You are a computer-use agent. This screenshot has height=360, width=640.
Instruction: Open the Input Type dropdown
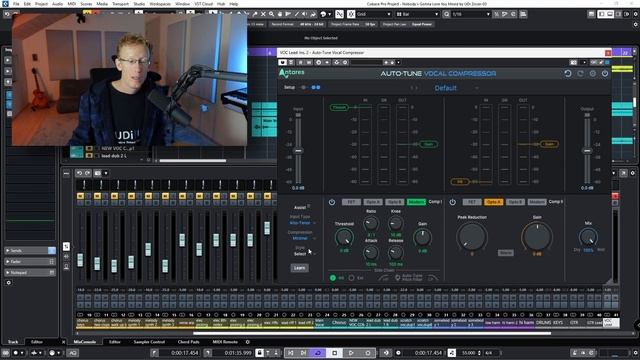click(302, 223)
